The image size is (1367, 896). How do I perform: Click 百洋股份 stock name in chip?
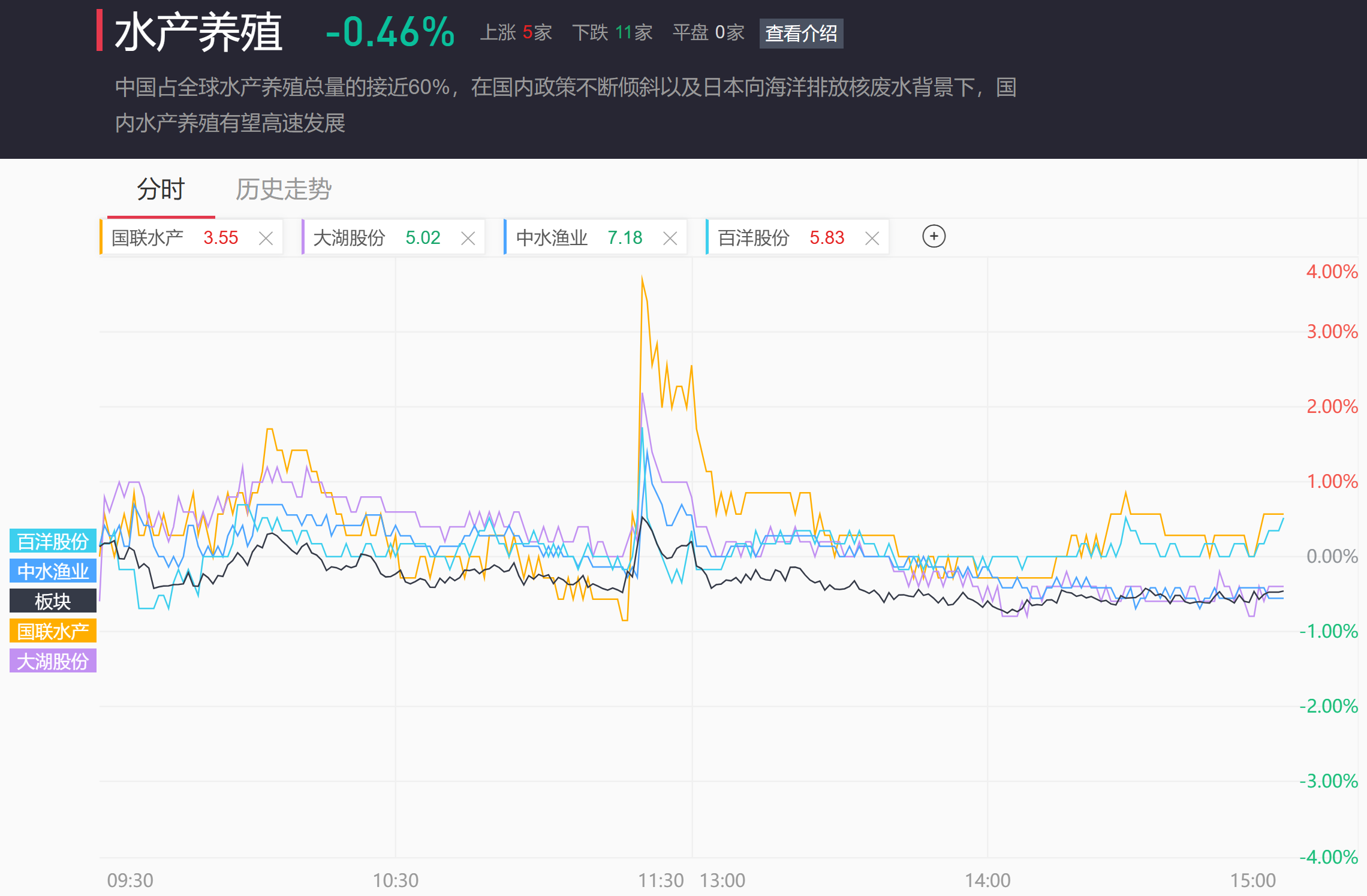(x=754, y=238)
